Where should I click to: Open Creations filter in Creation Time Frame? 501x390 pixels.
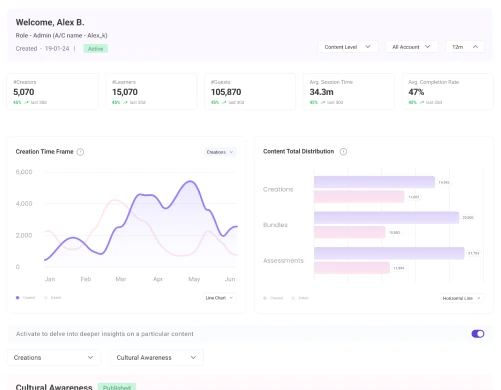point(220,152)
